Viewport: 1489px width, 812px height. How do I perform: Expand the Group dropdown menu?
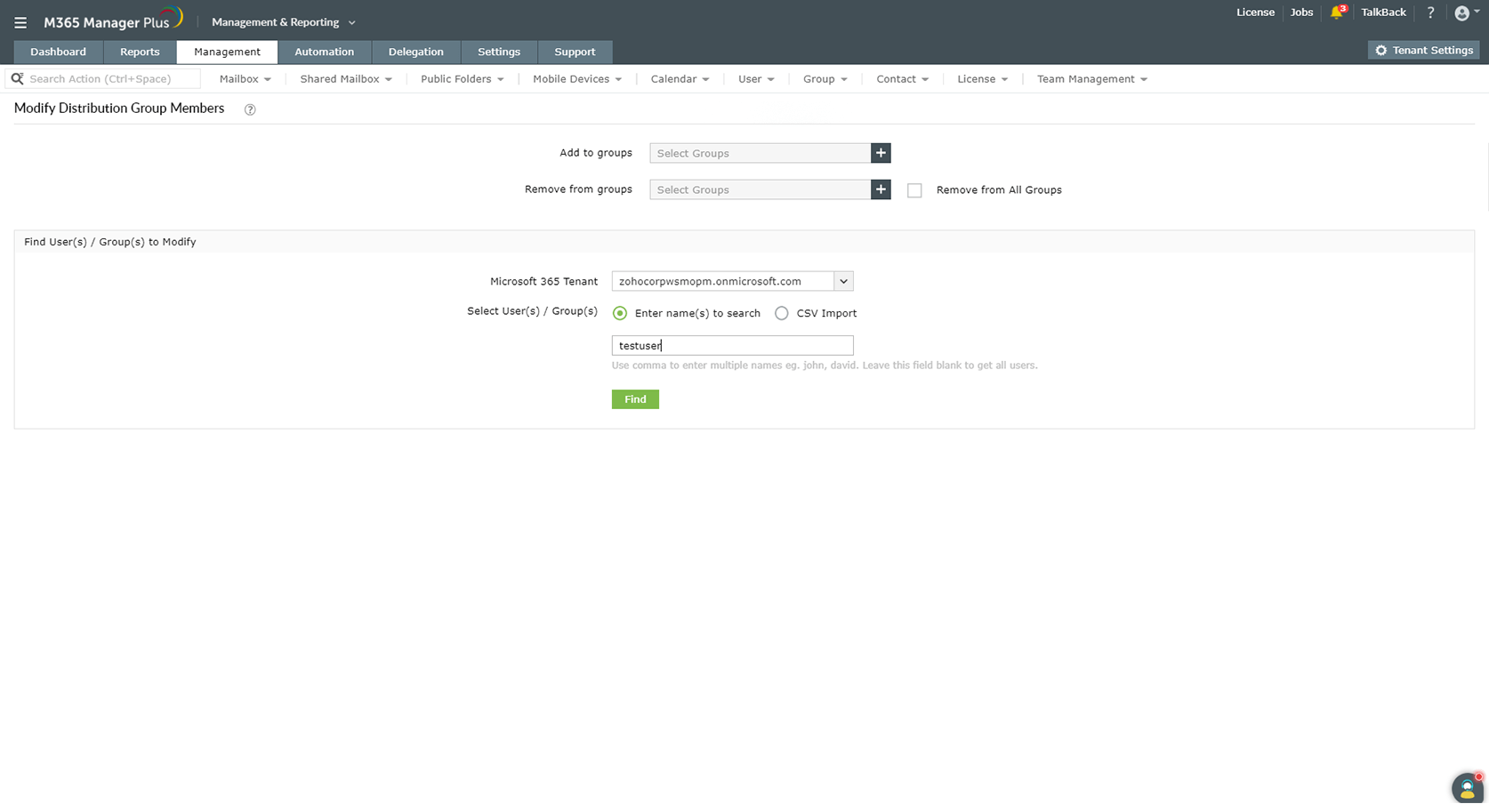(825, 79)
